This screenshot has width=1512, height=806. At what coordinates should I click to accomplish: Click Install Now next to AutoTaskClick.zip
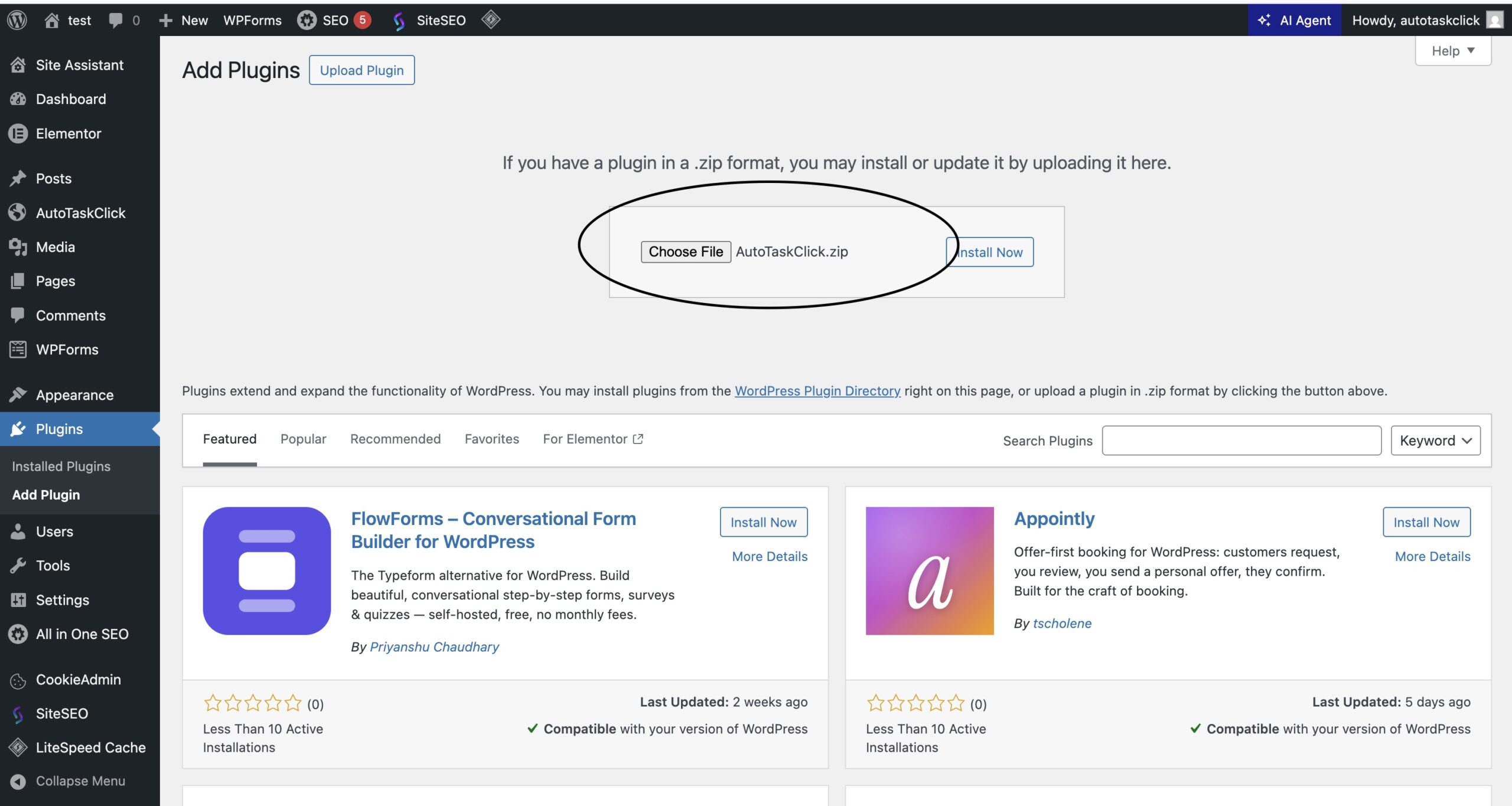(x=990, y=252)
